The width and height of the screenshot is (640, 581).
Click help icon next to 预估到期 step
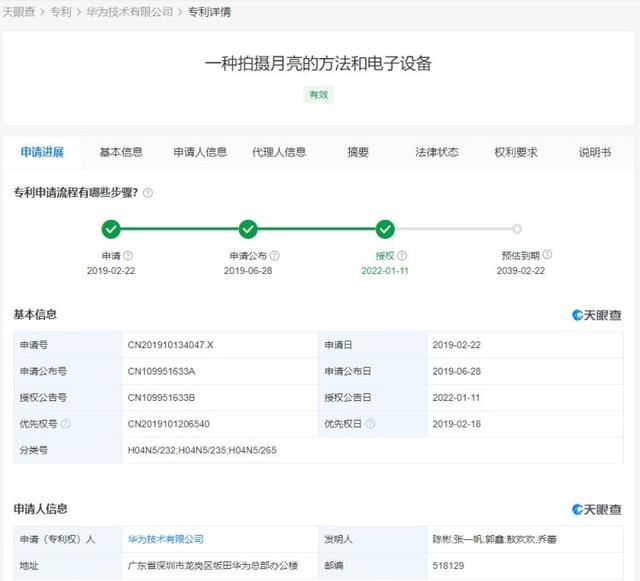547,254
